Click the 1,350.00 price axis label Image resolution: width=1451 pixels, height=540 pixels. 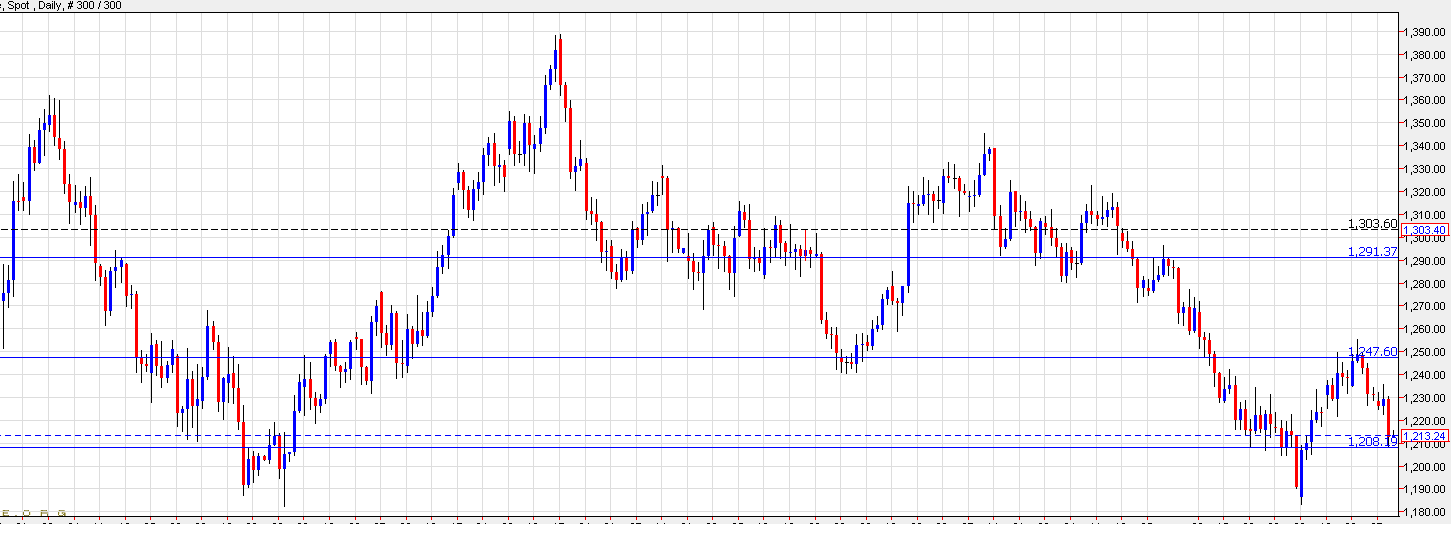[1424, 123]
